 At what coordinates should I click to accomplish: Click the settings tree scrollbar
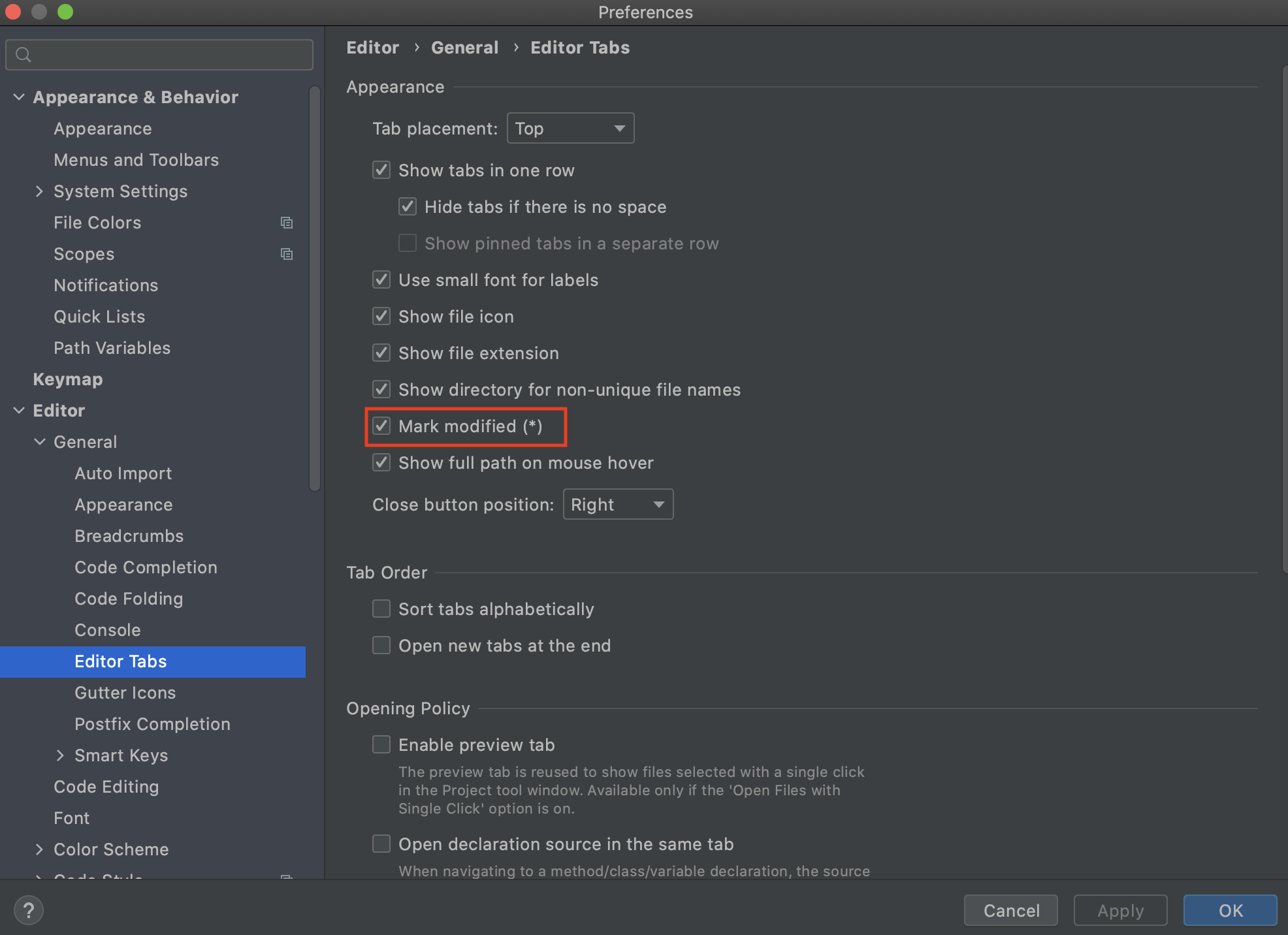point(314,287)
